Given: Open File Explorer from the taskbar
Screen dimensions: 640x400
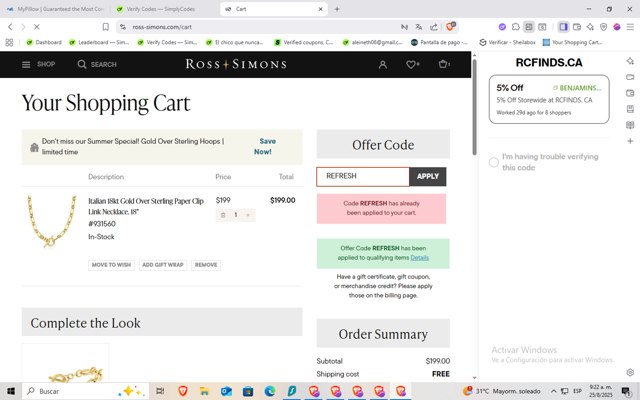Looking at the screenshot, I should [x=204, y=391].
